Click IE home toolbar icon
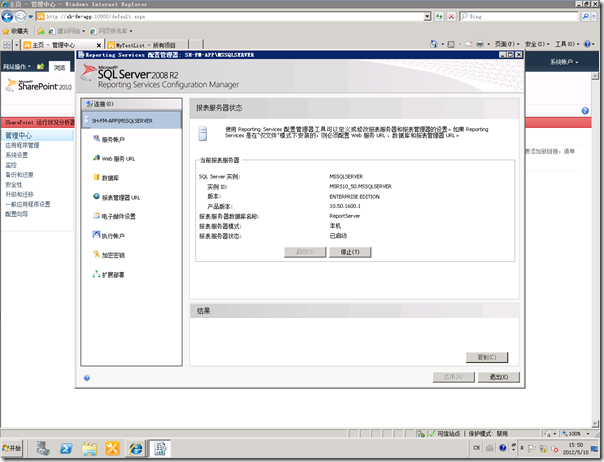 [x=433, y=44]
